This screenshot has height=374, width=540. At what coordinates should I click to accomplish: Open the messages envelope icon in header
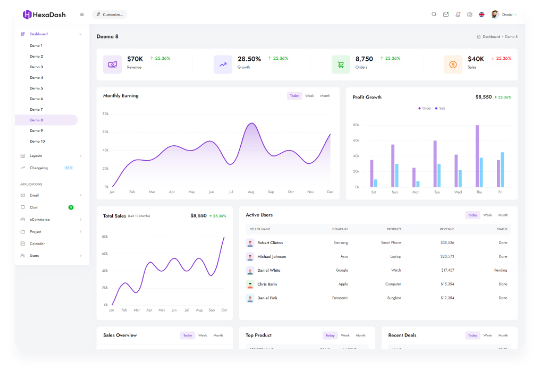446,14
